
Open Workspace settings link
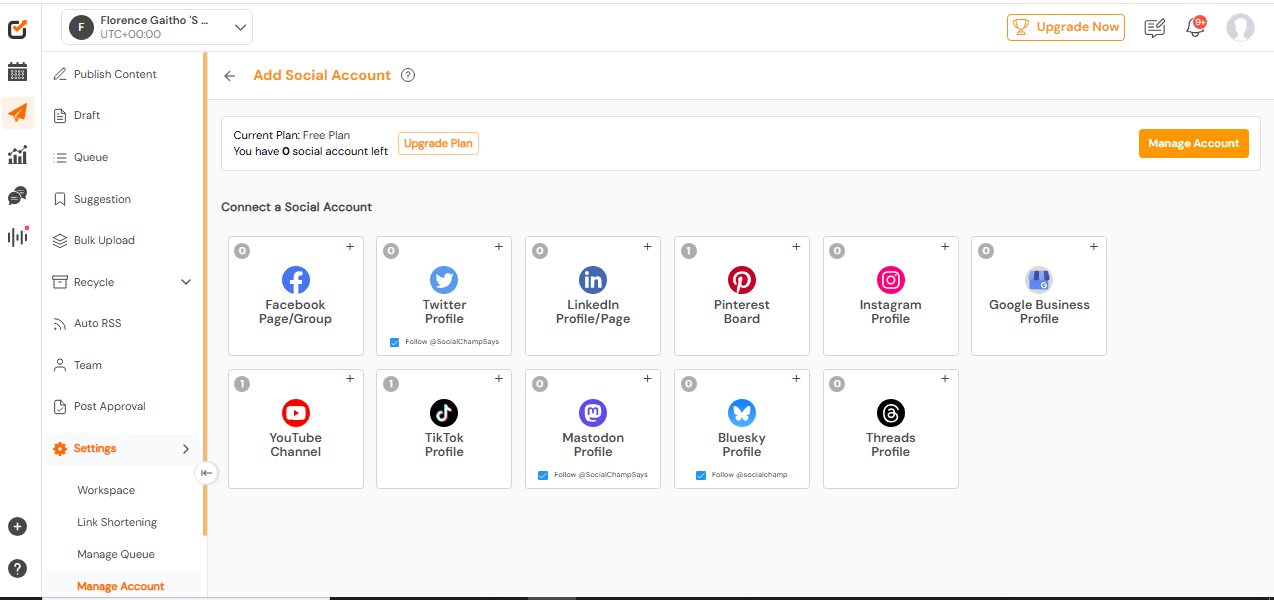coord(106,490)
